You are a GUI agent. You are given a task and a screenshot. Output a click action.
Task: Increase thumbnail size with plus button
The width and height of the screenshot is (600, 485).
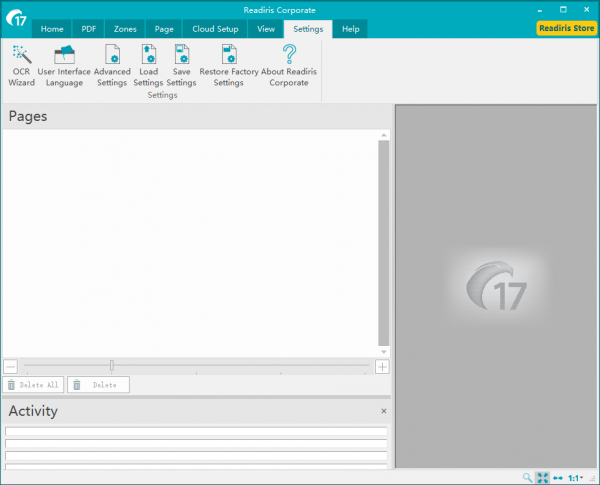[x=382, y=367]
